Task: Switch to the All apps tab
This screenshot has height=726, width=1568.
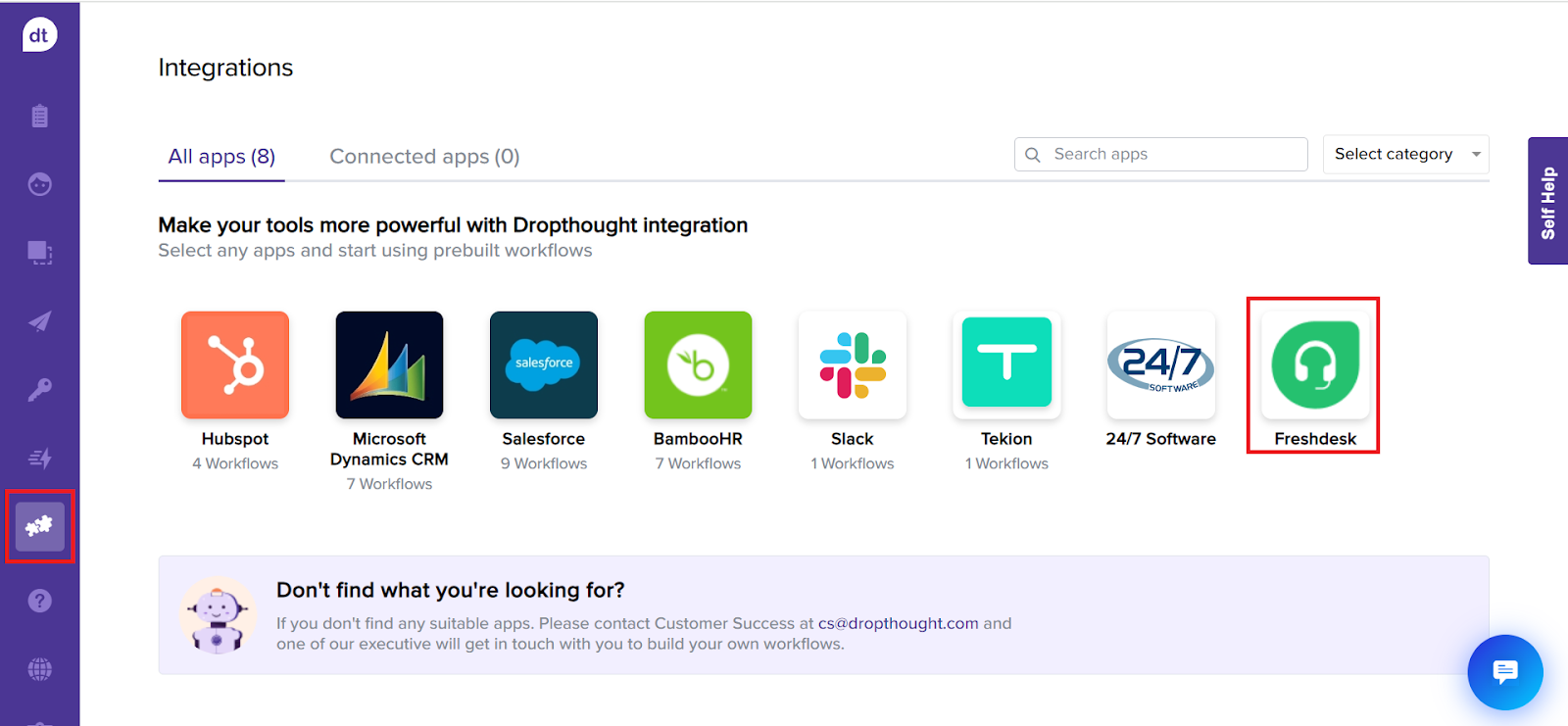Action: 221,157
